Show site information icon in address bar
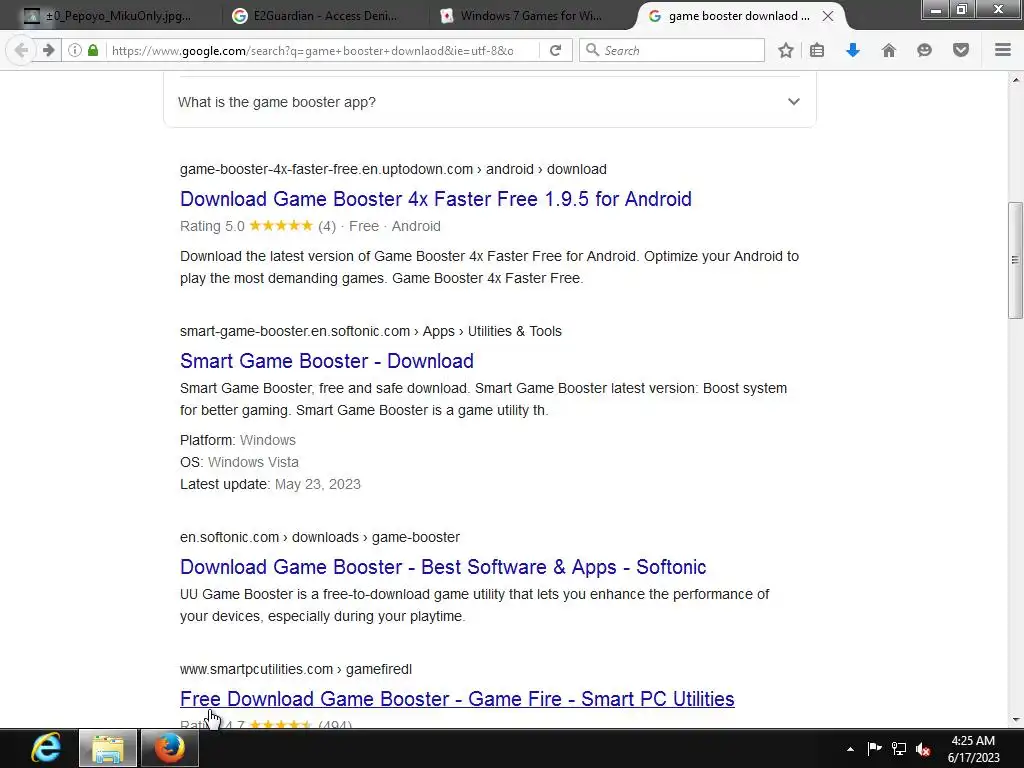1024x768 pixels. pos(75,50)
